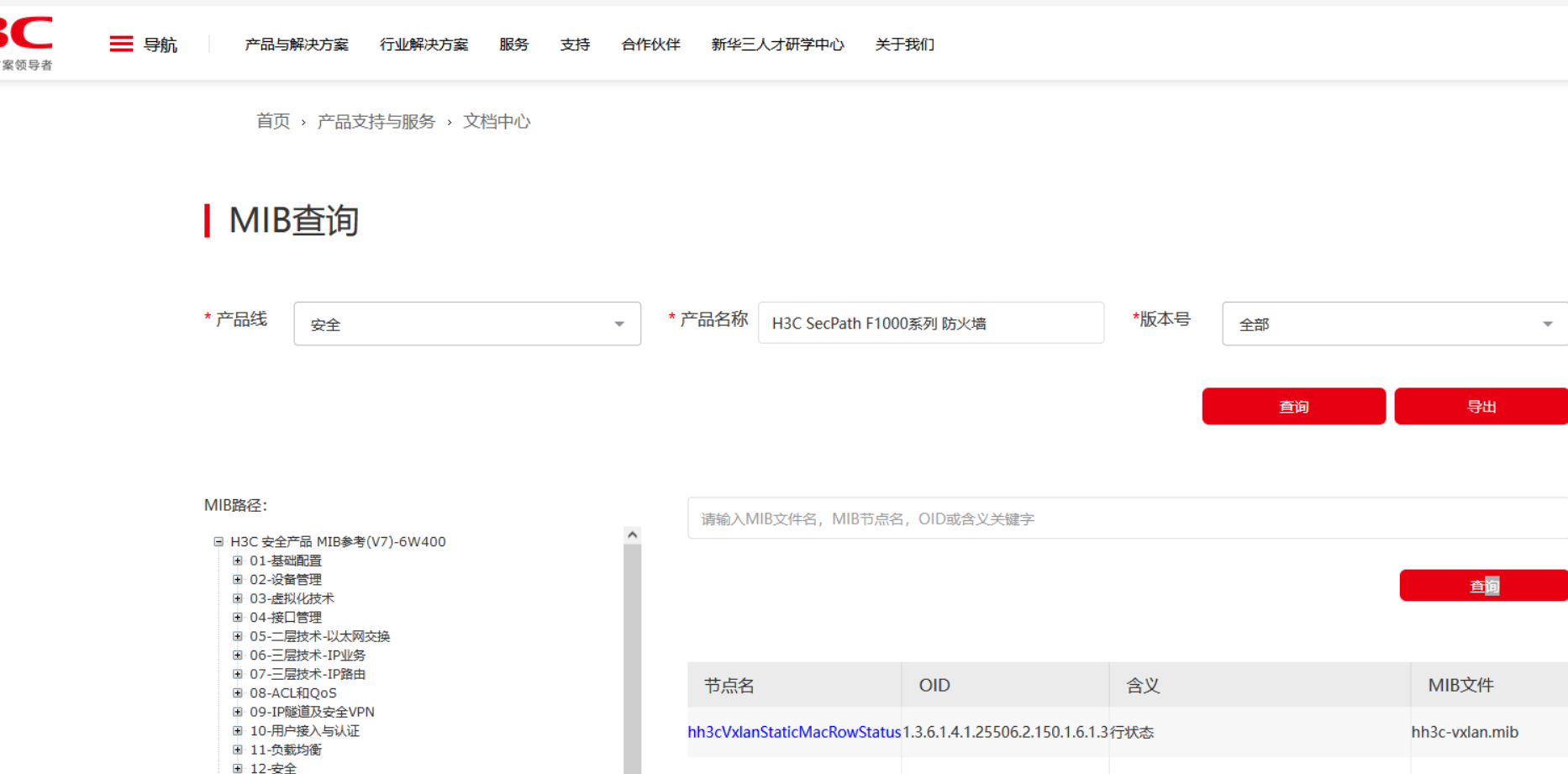This screenshot has height=774, width=1568.
Task: Select the 08-ACL和QoS tree label
Action: pyautogui.click(x=293, y=693)
